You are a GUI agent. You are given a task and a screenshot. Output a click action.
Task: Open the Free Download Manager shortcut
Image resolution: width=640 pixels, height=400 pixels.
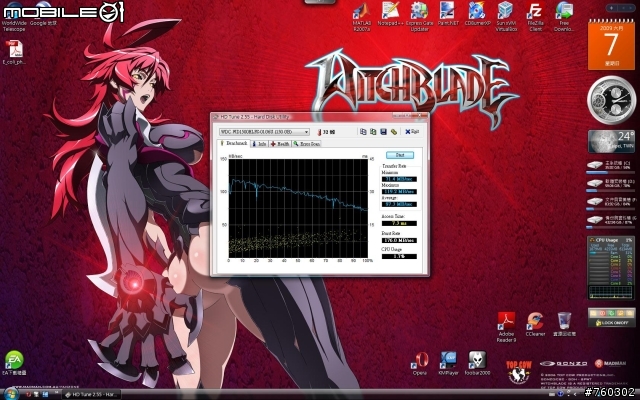[564, 16]
